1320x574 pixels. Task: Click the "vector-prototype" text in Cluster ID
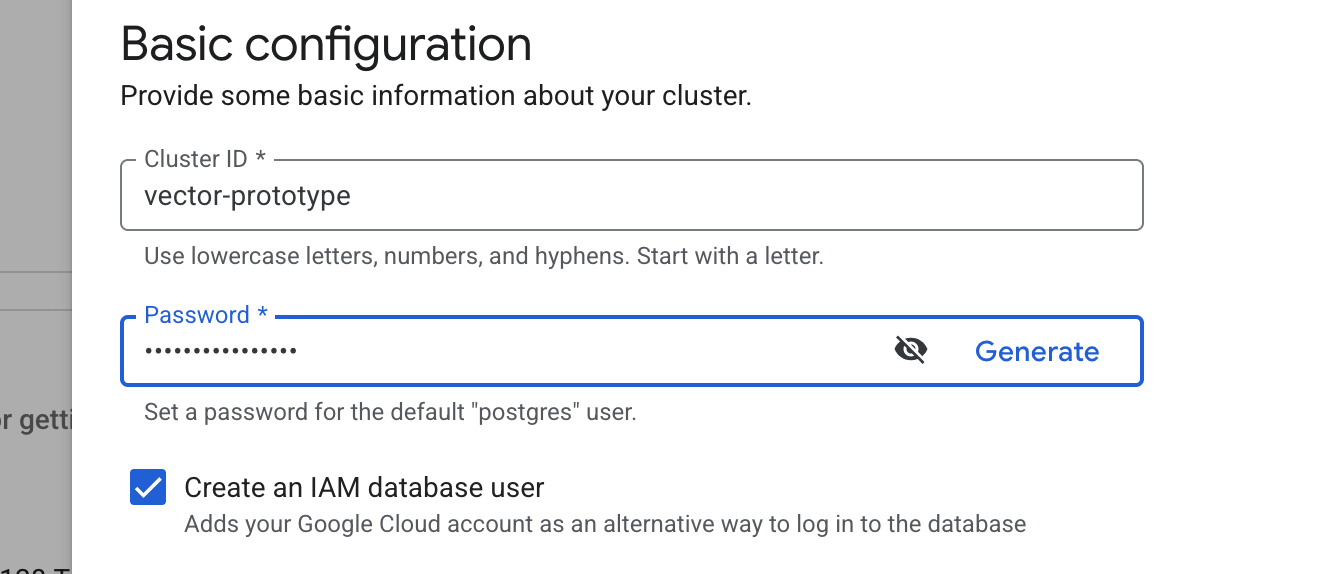[247, 195]
